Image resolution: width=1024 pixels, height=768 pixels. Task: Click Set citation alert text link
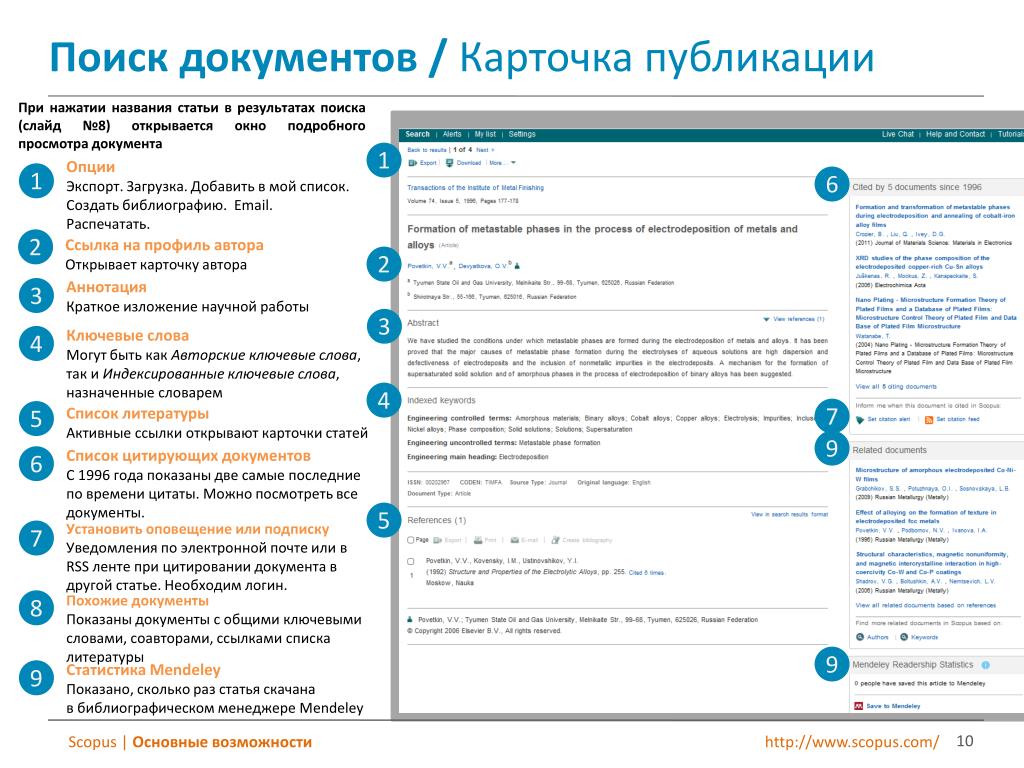point(888,419)
